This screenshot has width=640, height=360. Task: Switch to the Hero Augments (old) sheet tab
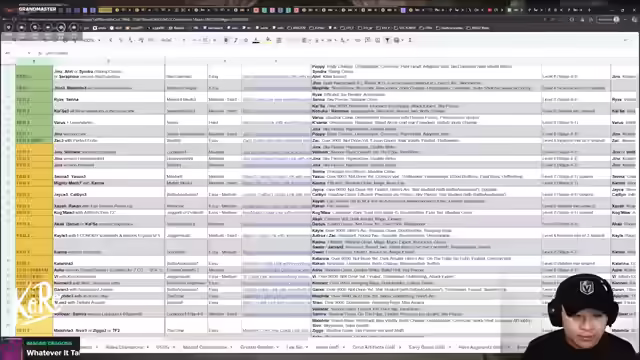click(480, 347)
